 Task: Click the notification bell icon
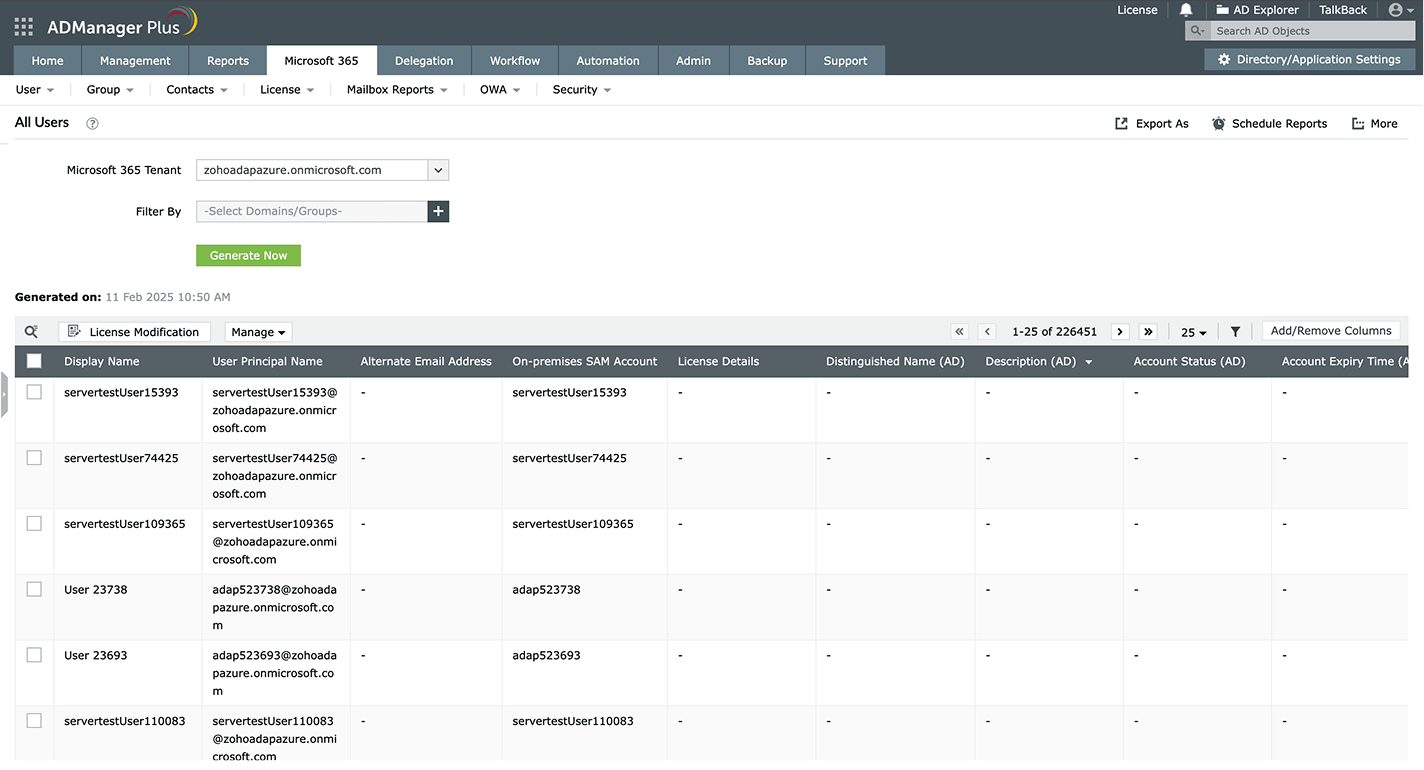click(x=1186, y=10)
